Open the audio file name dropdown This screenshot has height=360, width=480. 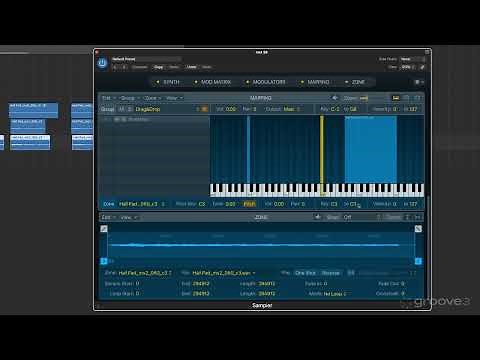tap(224, 273)
